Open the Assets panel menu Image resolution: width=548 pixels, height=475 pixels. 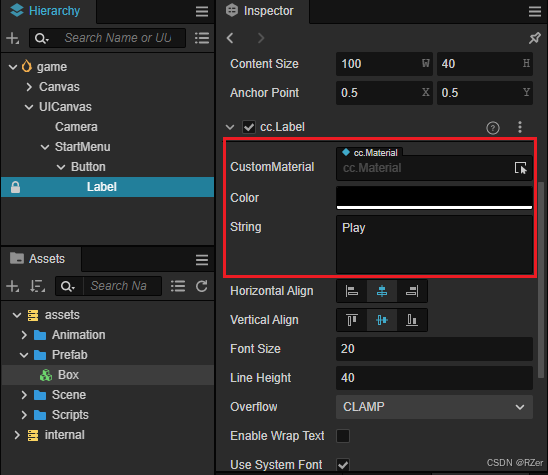point(202,260)
